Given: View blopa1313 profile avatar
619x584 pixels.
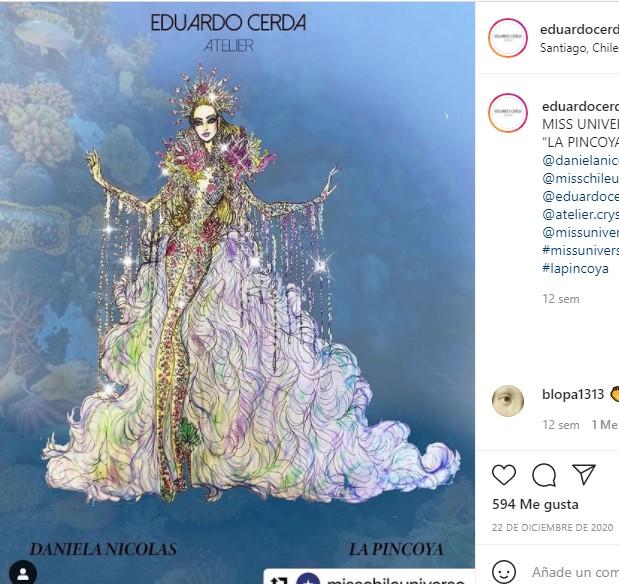Looking at the screenshot, I should pos(508,401).
